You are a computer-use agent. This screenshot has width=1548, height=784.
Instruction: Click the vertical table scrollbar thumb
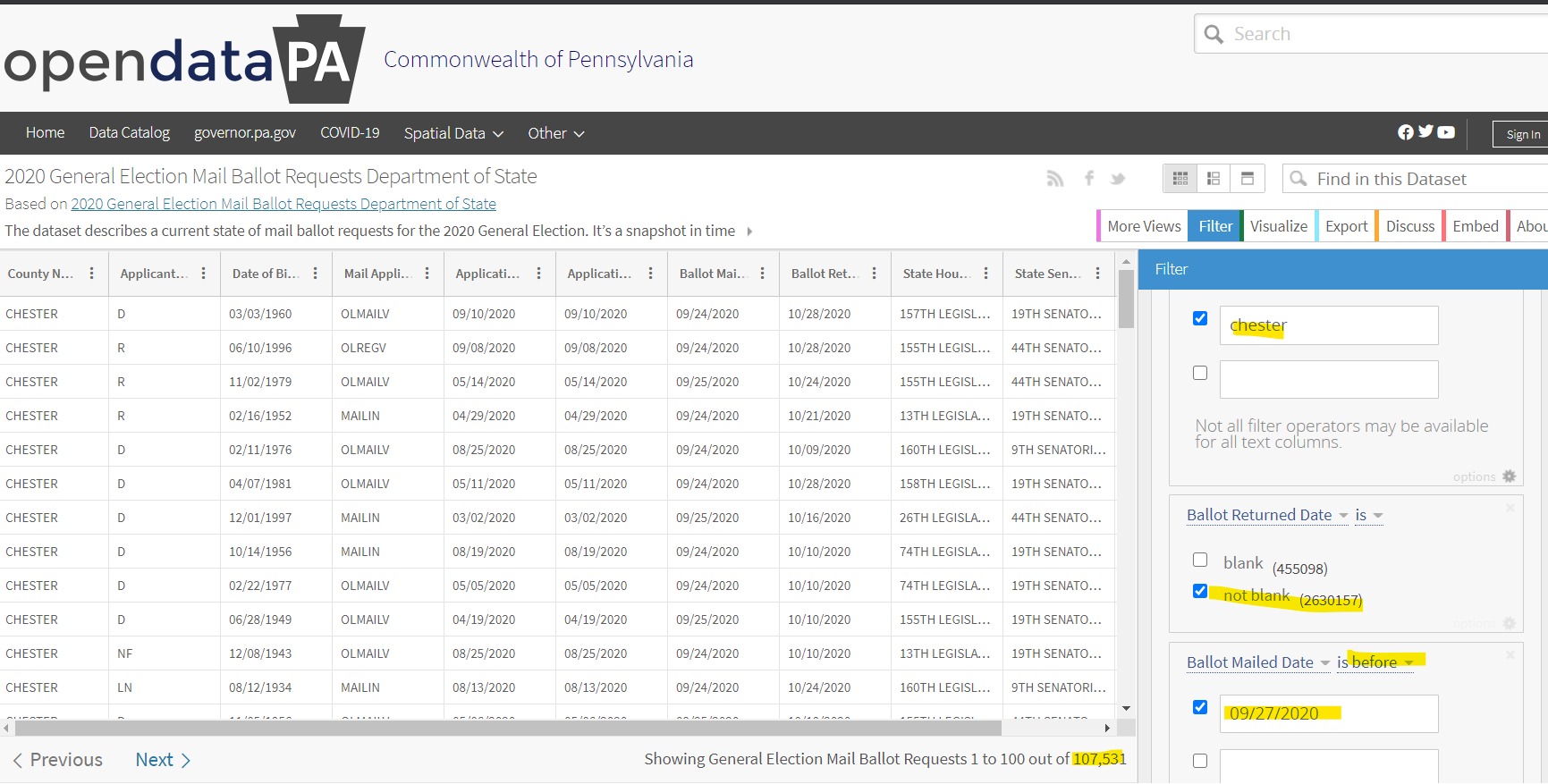tap(1127, 299)
